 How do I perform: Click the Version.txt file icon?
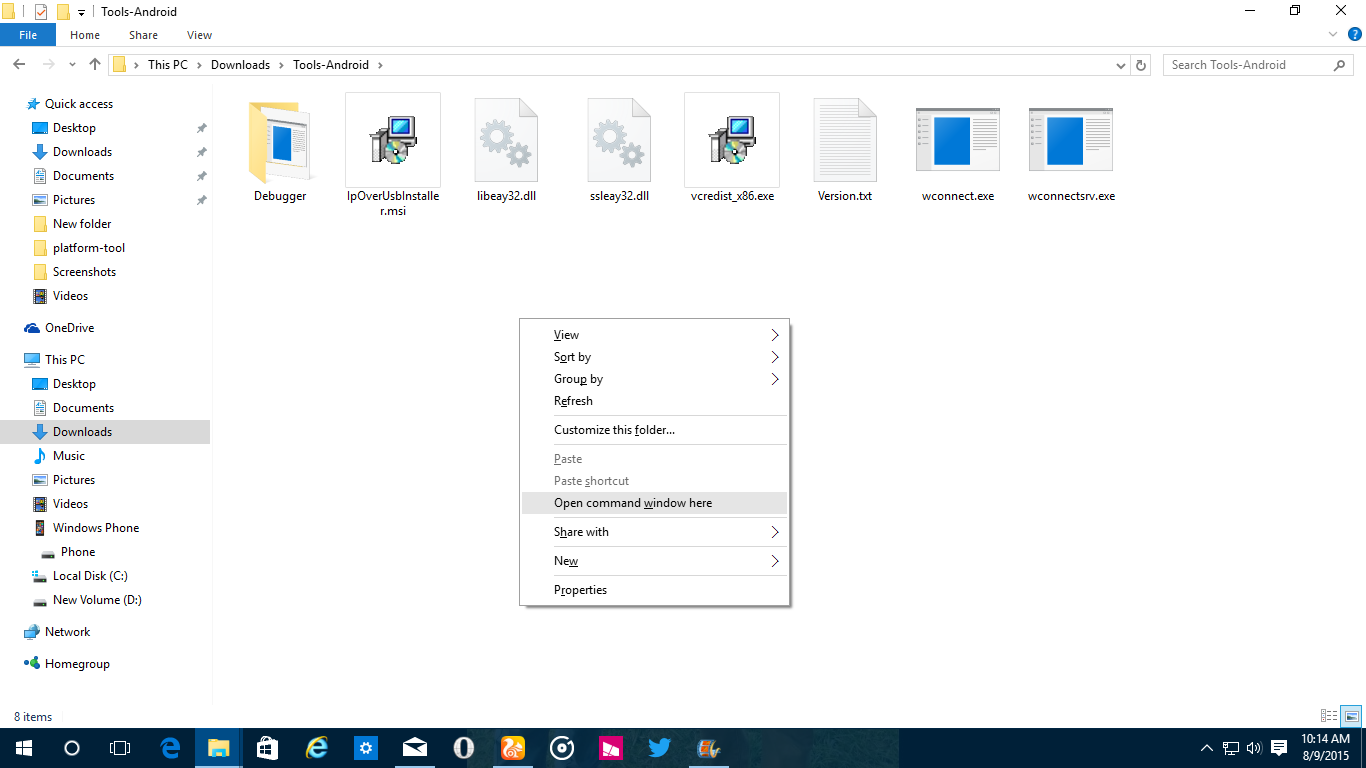[845, 140]
